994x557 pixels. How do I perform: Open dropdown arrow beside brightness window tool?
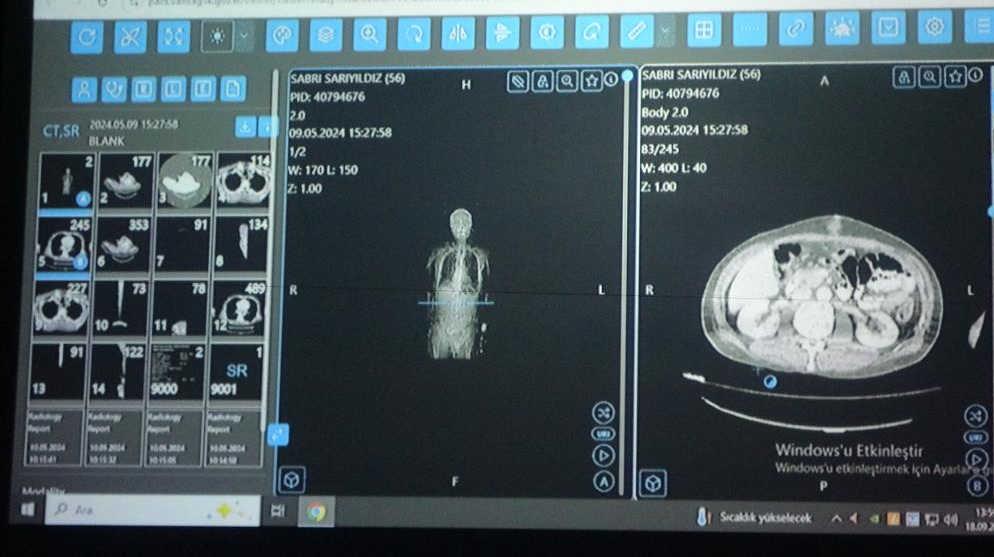pyautogui.click(x=244, y=36)
